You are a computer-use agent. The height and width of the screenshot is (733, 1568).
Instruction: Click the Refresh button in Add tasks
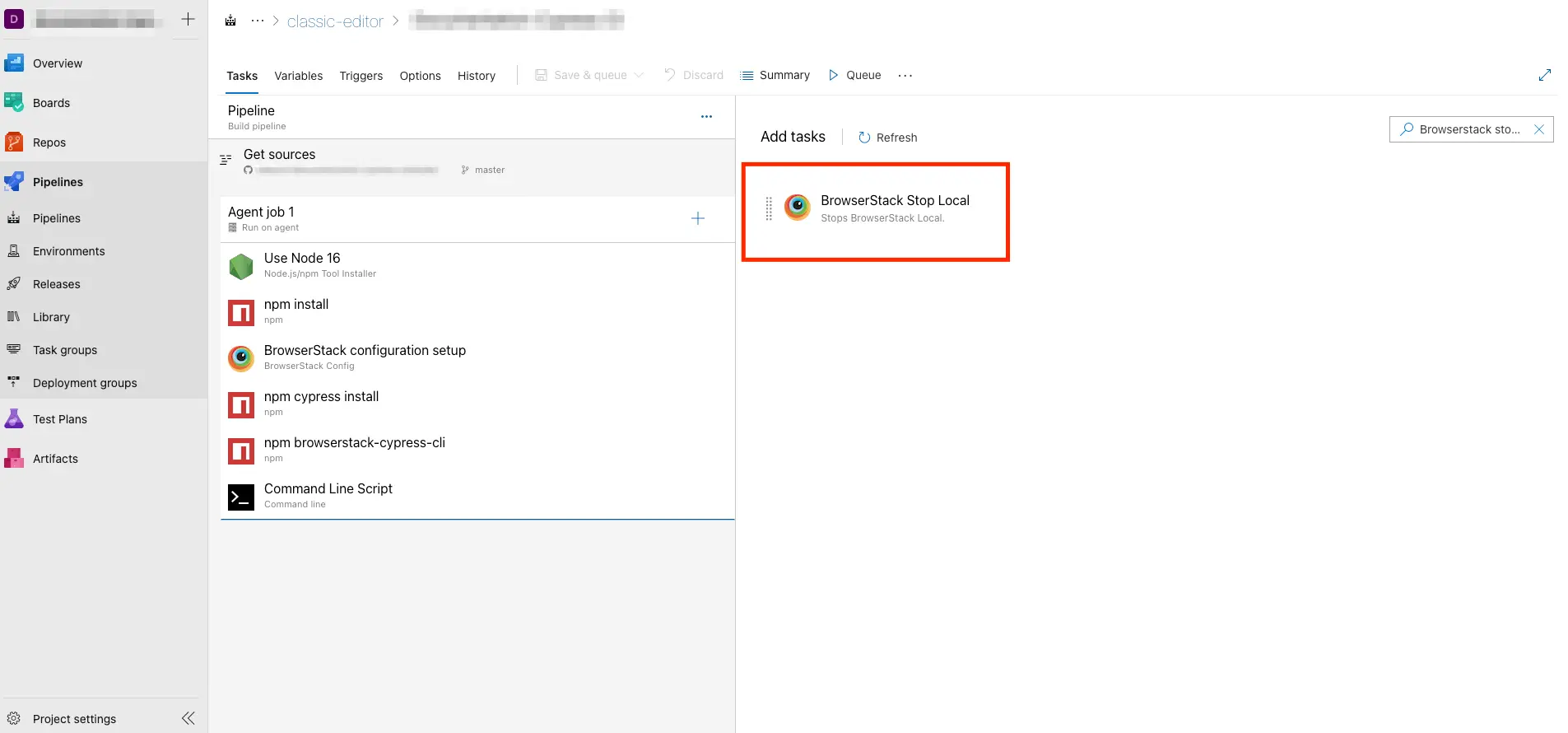(887, 138)
